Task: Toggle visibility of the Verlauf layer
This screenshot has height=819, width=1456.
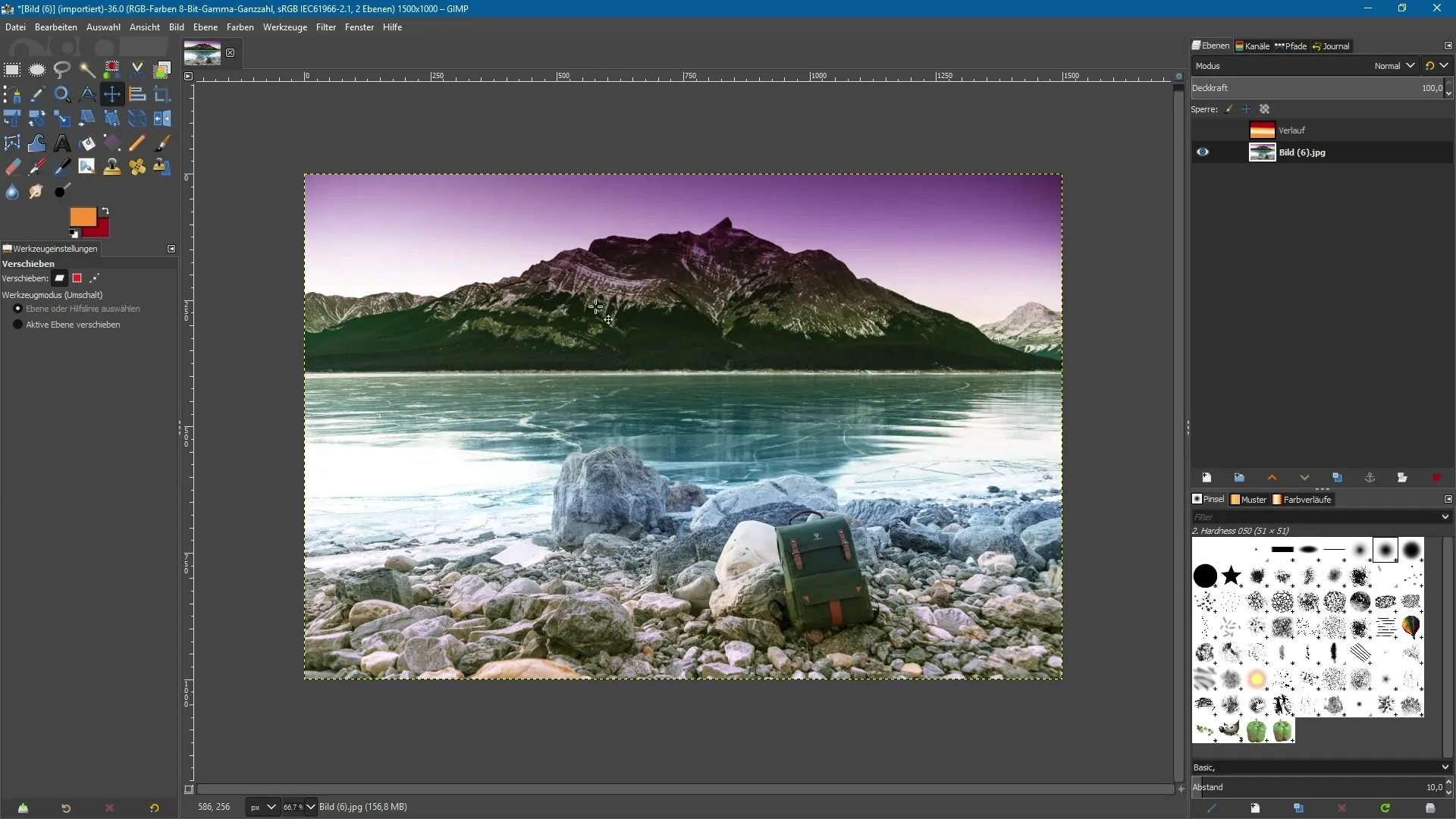Action: [1203, 130]
